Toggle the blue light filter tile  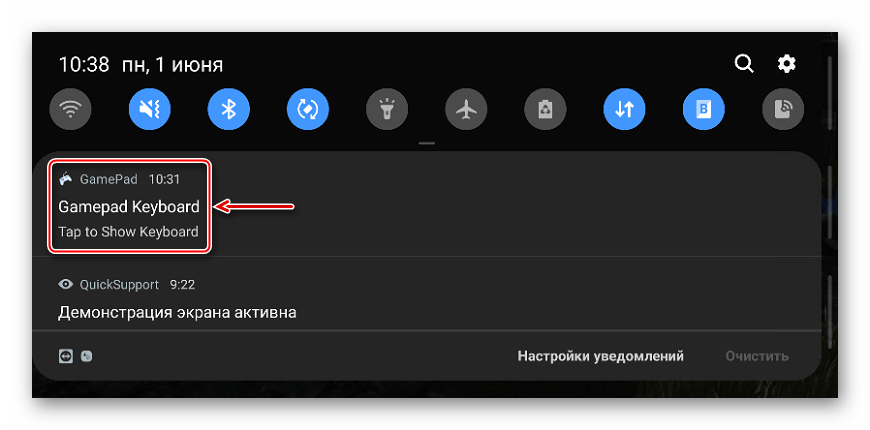click(704, 109)
